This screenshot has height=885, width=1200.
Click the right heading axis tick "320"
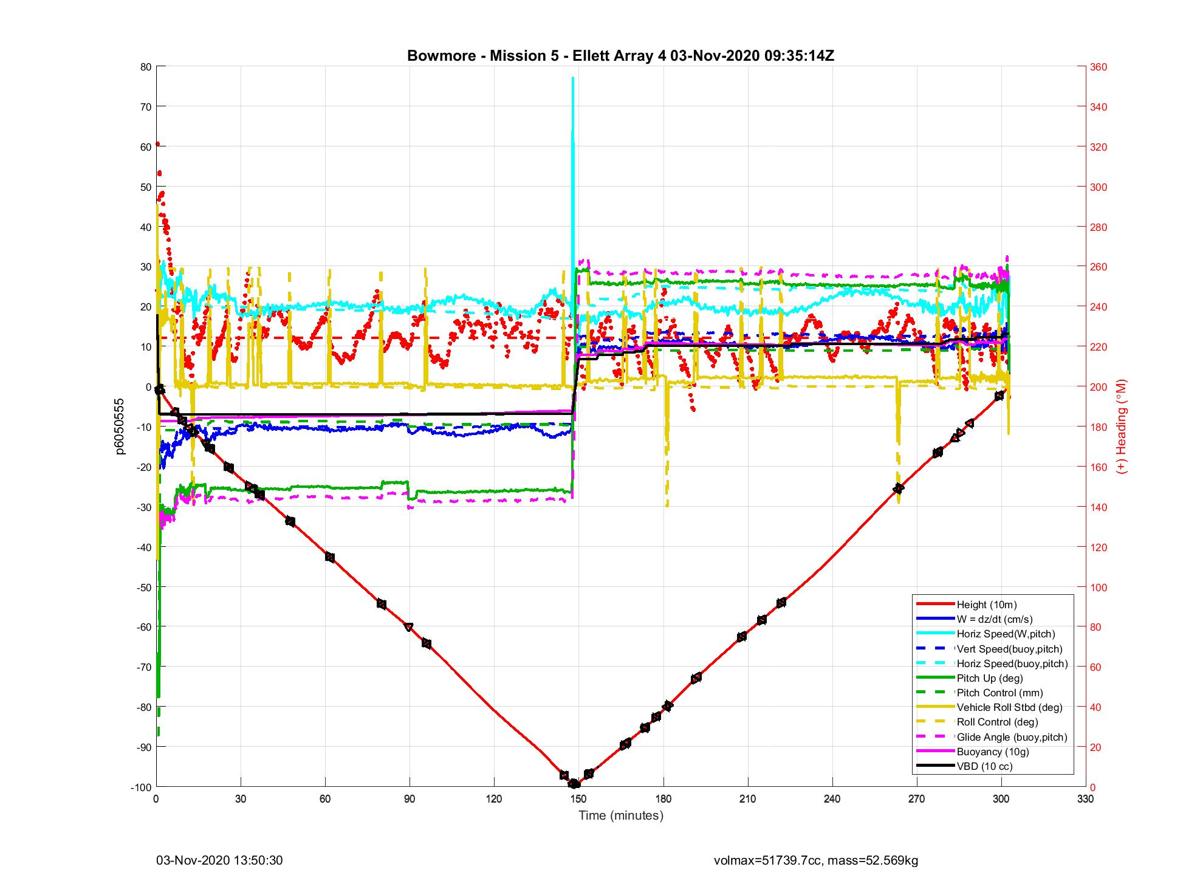[1099, 147]
